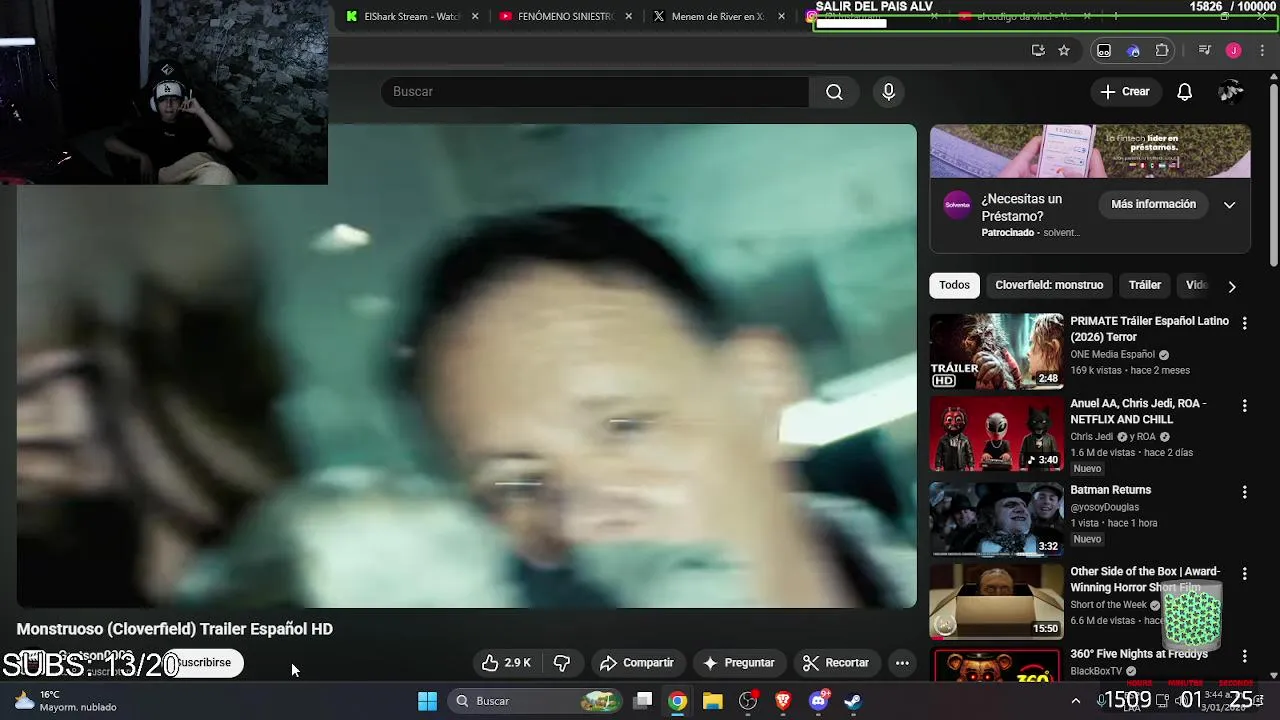Image resolution: width=1280 pixels, height=720 pixels.
Task: Open the YouTube account avatar menu
Action: click(x=1230, y=92)
